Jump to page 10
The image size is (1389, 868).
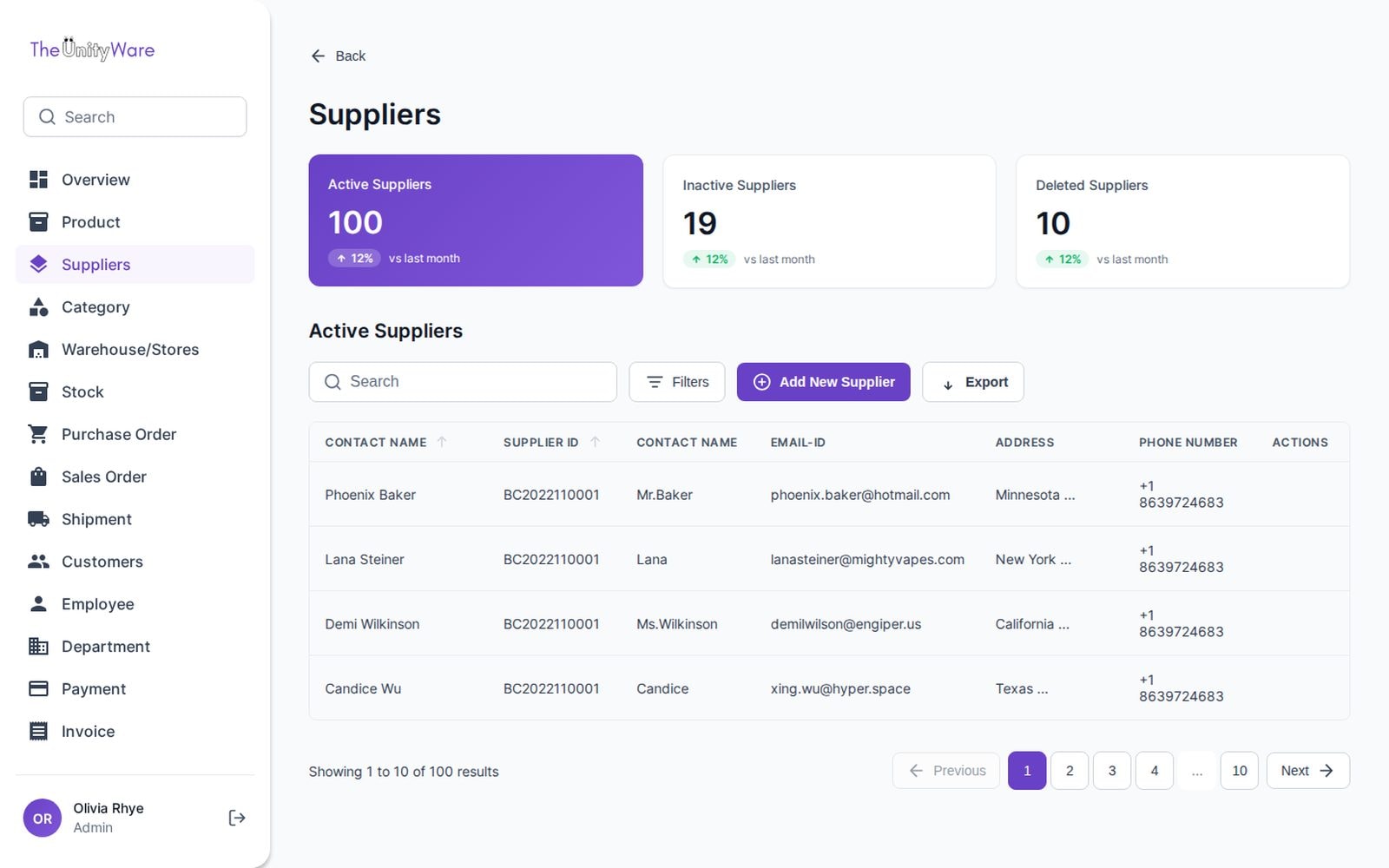tap(1240, 771)
